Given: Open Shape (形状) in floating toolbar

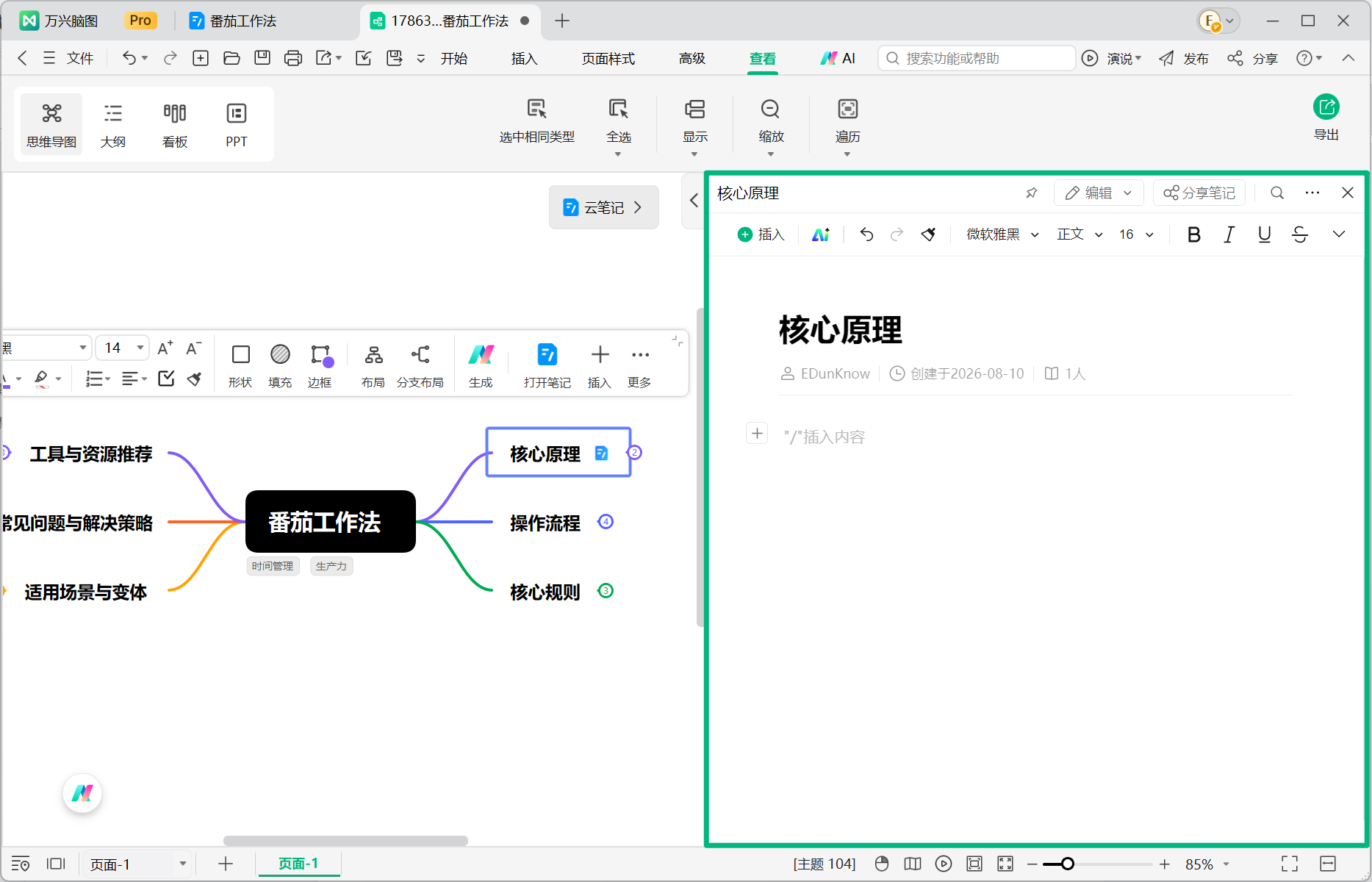Looking at the screenshot, I should 240,365.
